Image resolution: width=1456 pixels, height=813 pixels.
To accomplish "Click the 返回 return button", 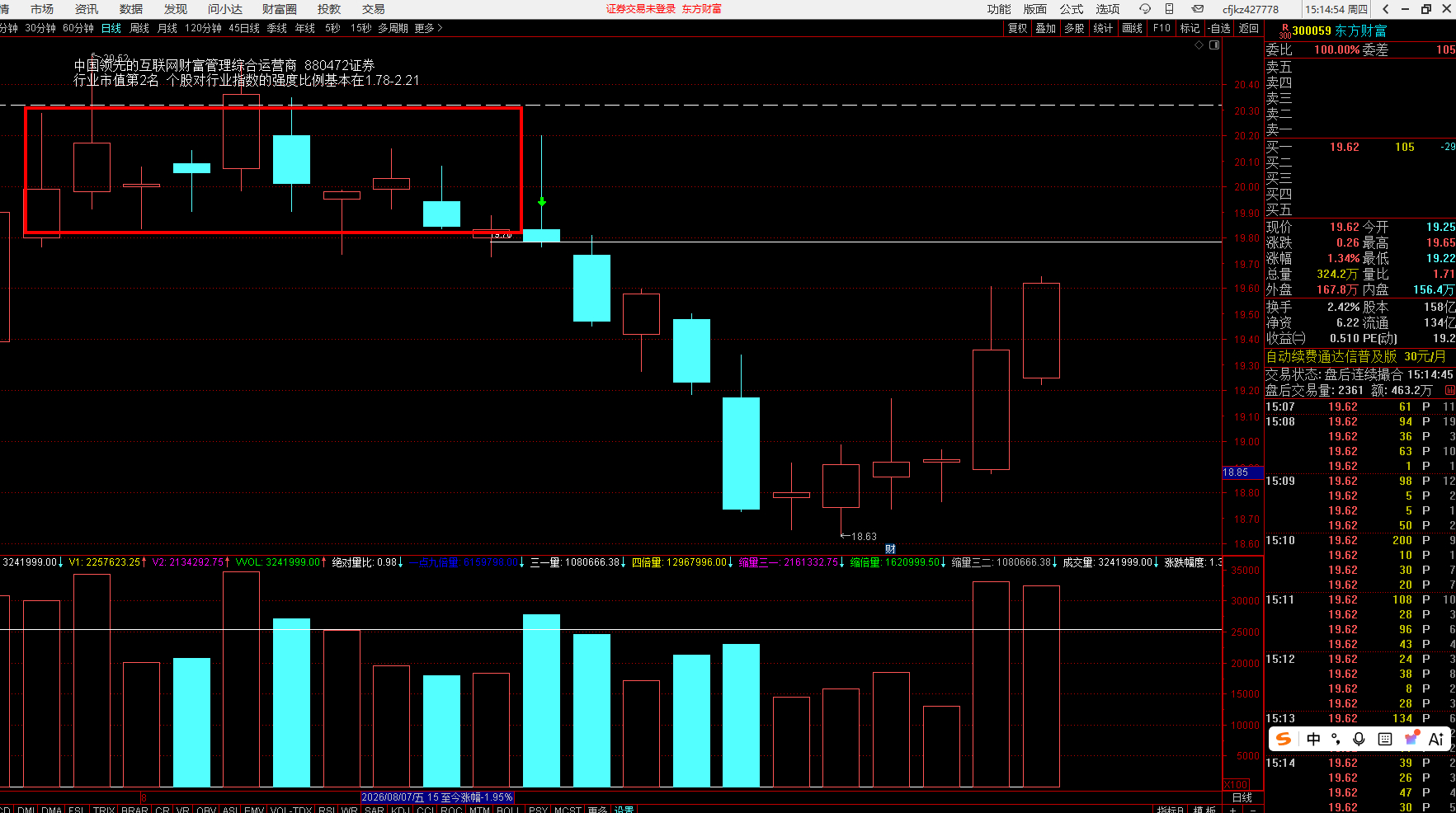I will (1249, 28).
